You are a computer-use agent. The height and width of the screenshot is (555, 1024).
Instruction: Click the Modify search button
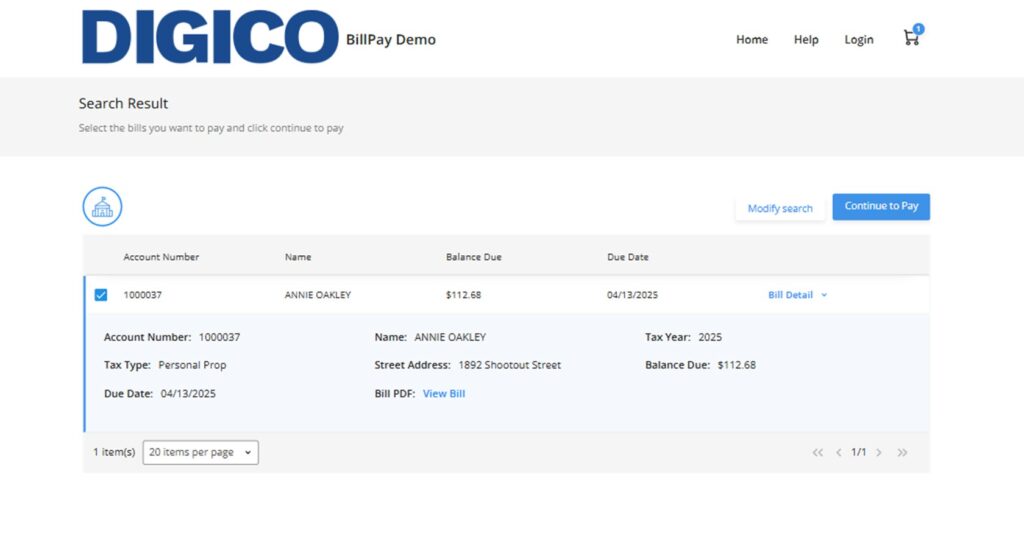coord(780,208)
